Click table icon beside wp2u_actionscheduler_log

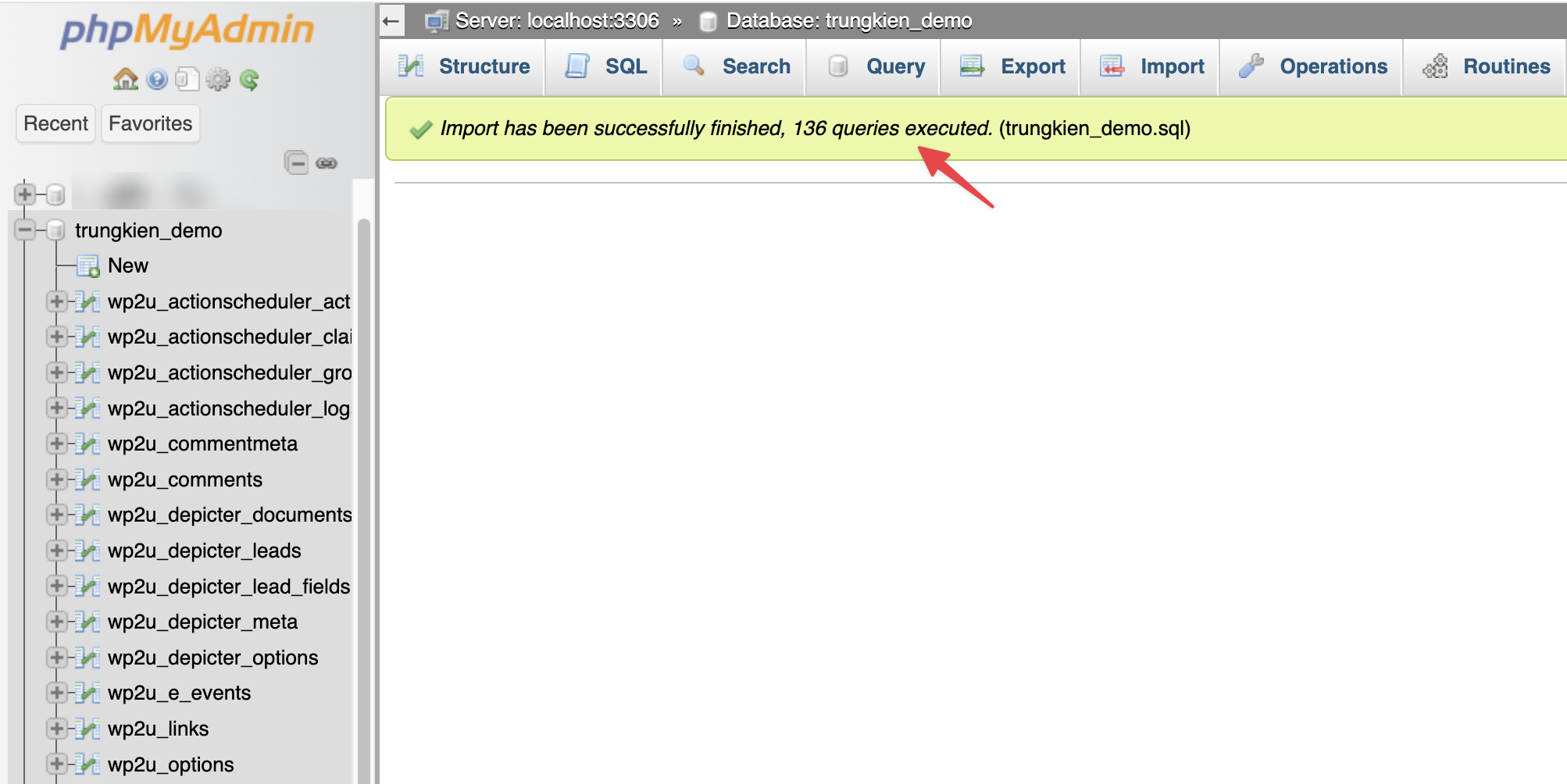point(87,408)
